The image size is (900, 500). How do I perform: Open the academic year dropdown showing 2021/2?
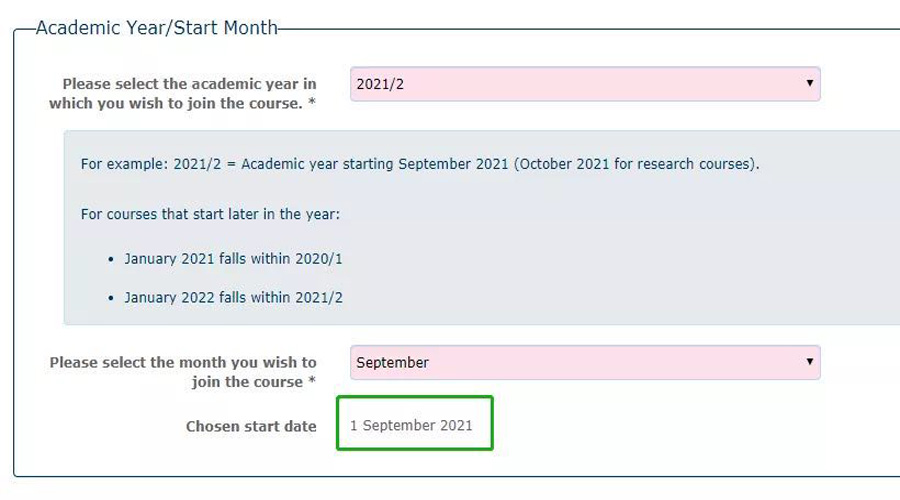pos(585,84)
